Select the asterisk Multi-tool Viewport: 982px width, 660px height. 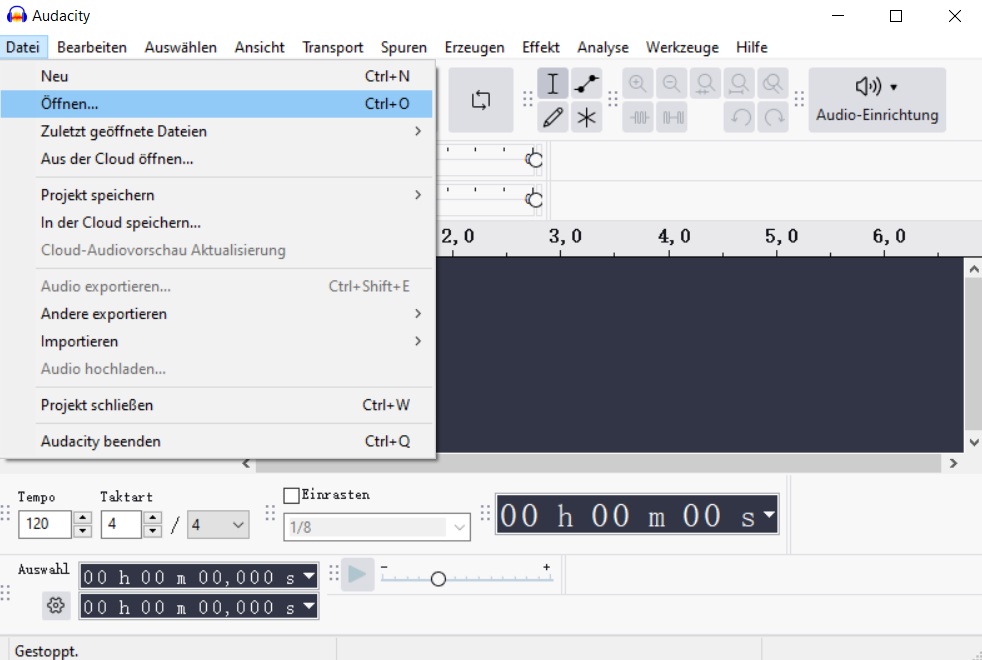[x=587, y=117]
